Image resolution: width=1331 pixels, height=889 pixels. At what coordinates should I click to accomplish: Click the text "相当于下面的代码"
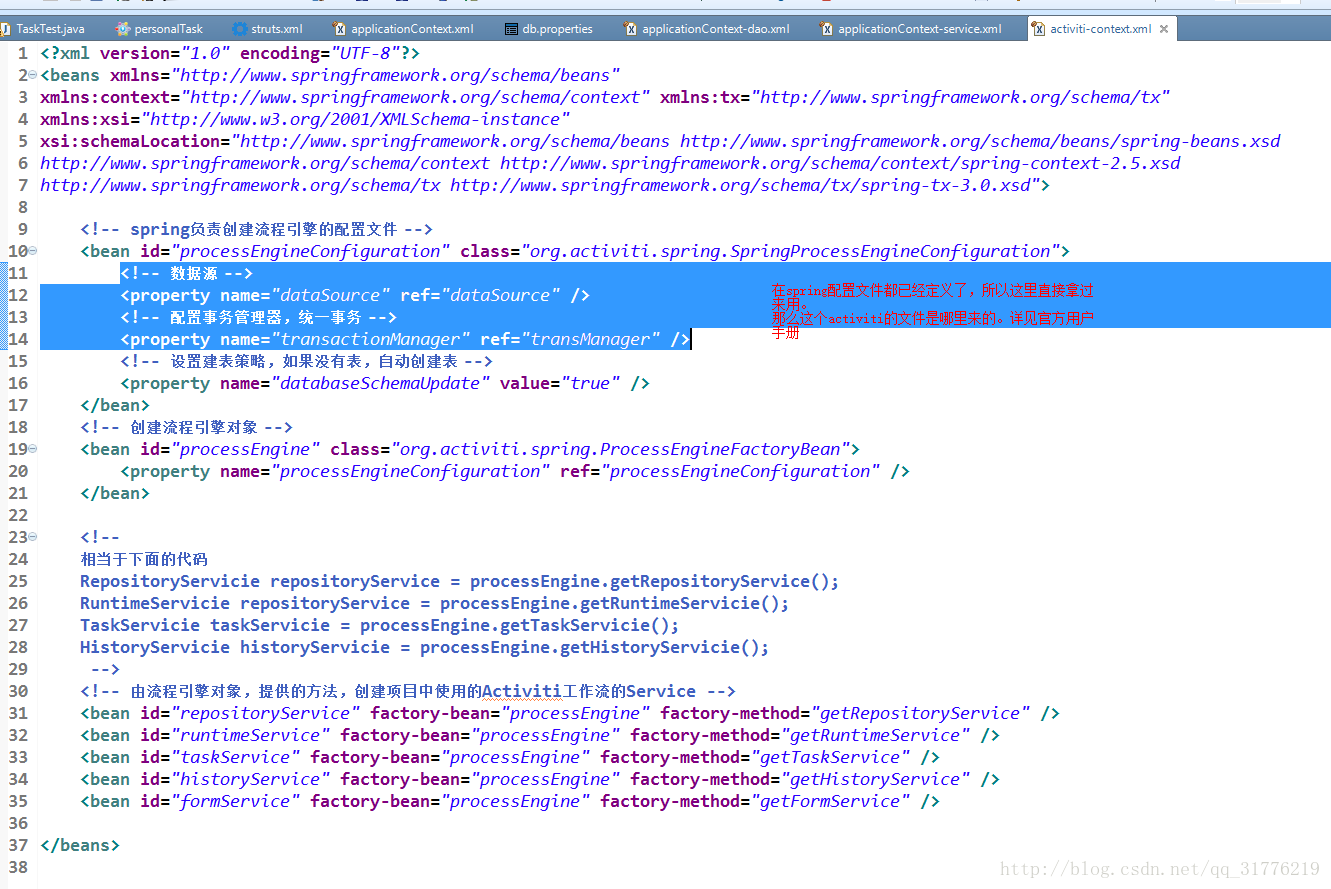point(144,559)
